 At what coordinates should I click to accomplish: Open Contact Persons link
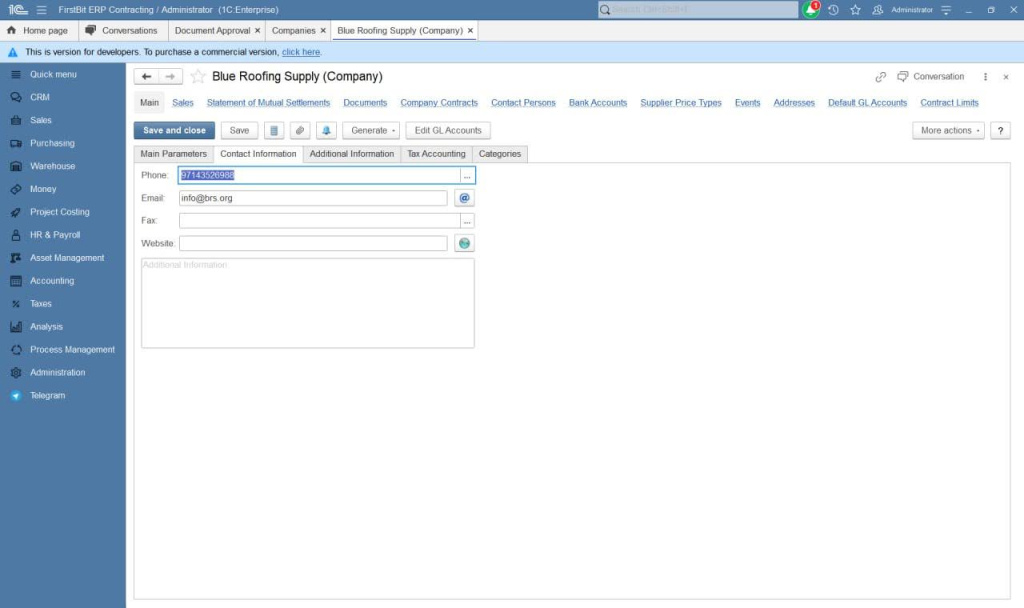pos(523,103)
